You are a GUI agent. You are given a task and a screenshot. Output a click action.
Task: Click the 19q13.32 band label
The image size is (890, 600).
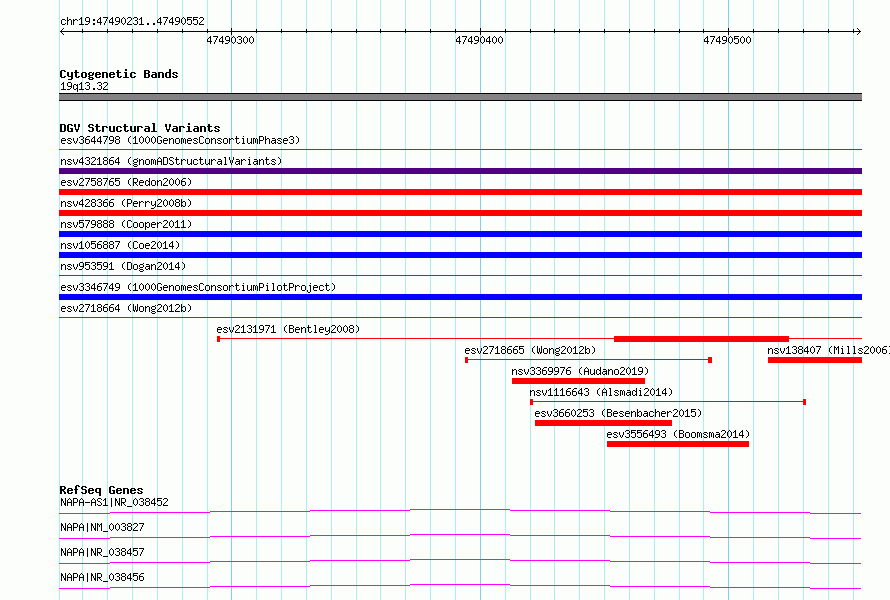tap(84, 86)
